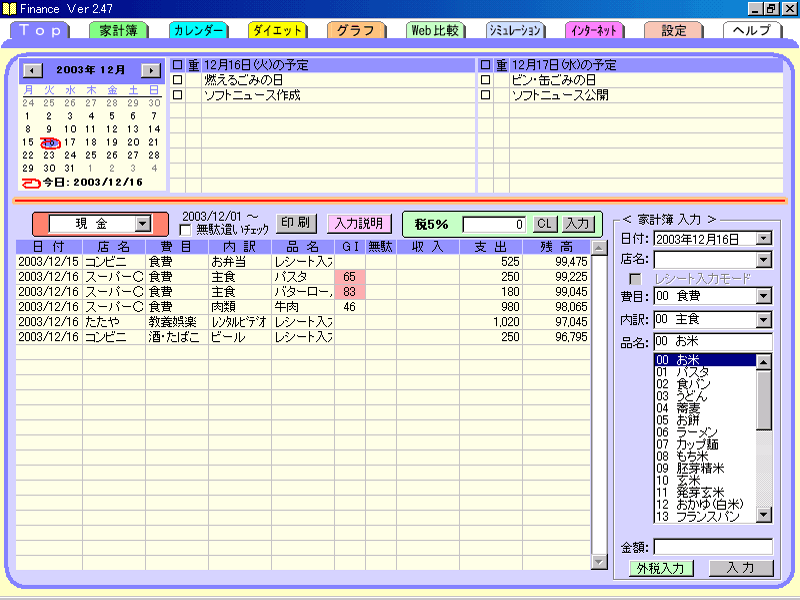Select 03 うどん in item list
The height and width of the screenshot is (600, 800).
(705, 396)
